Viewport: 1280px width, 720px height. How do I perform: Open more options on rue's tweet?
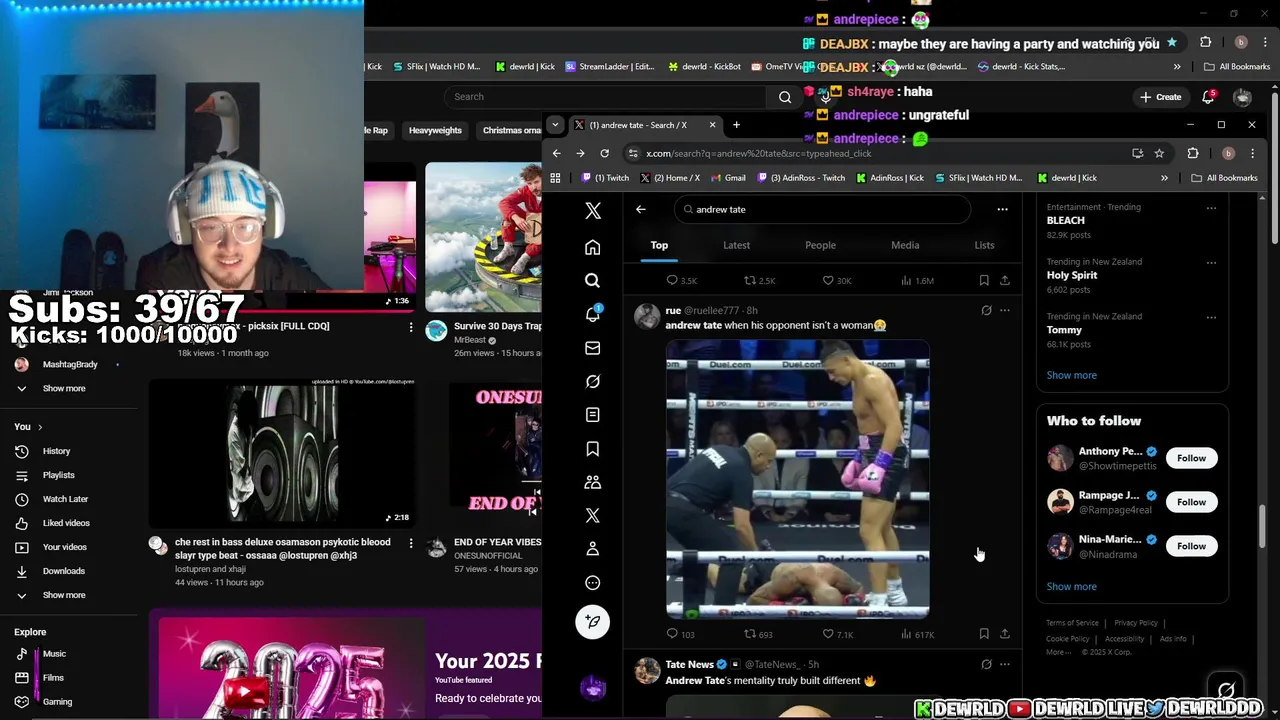pyautogui.click(x=1005, y=310)
